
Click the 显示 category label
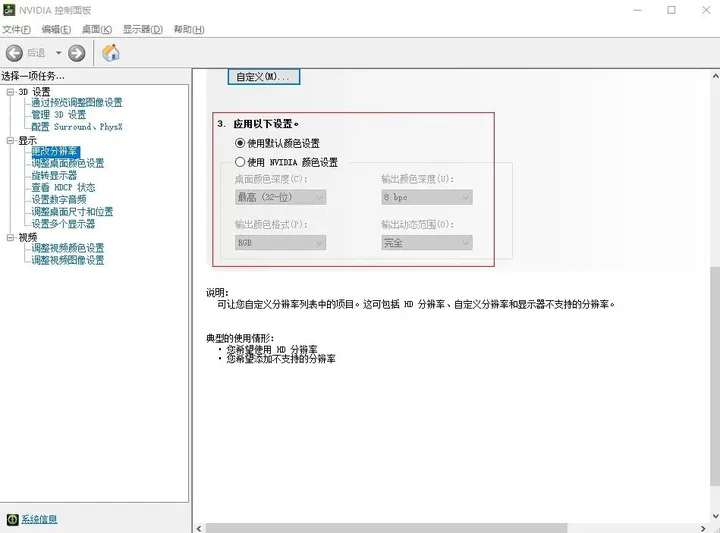[x=27, y=140]
